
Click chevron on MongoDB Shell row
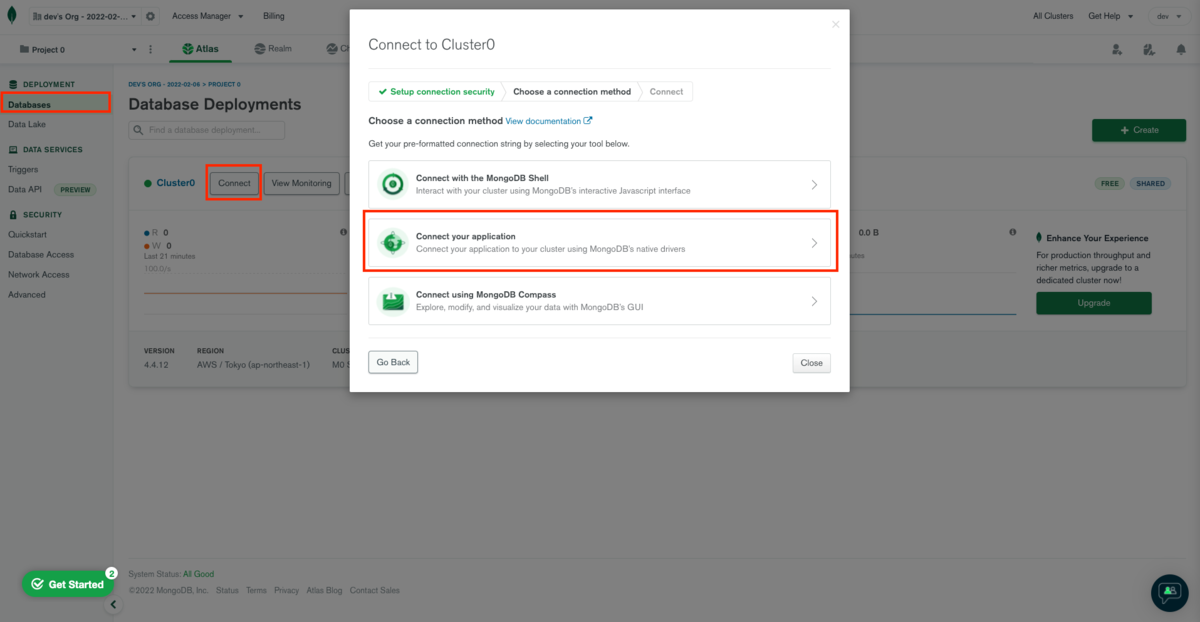(x=814, y=185)
